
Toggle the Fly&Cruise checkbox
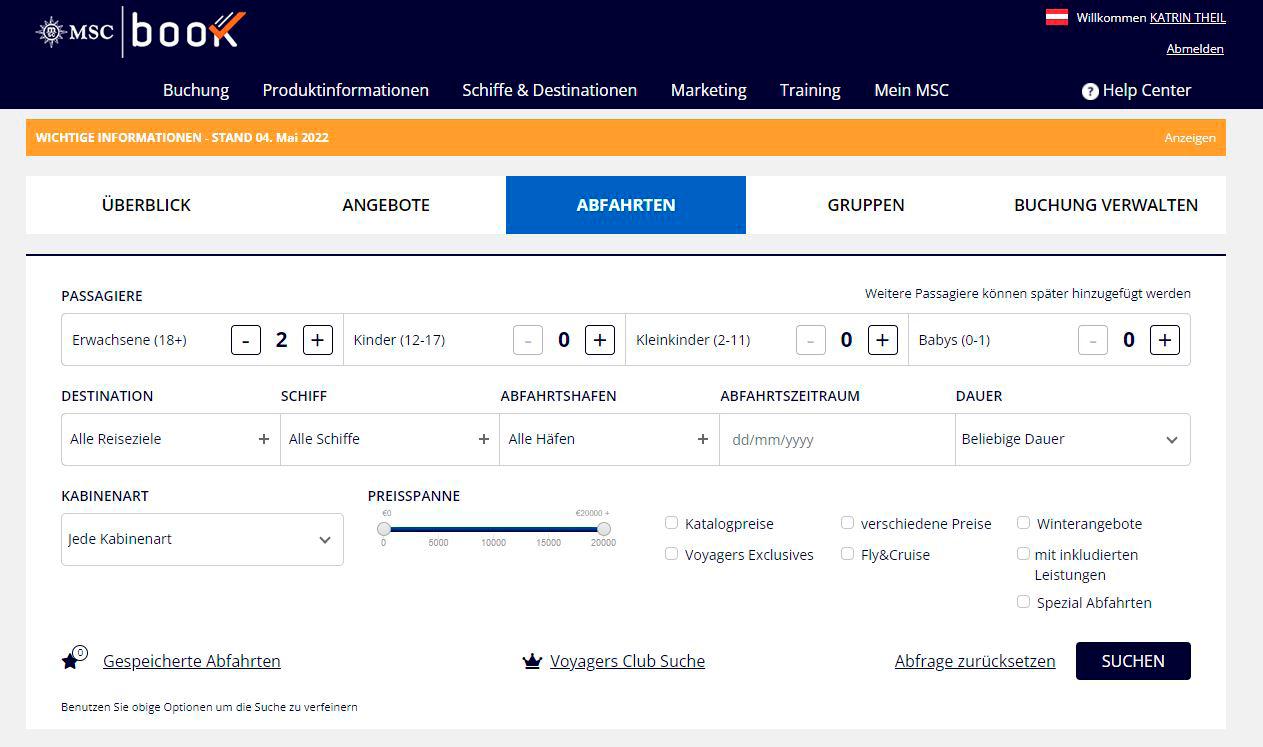(848, 554)
